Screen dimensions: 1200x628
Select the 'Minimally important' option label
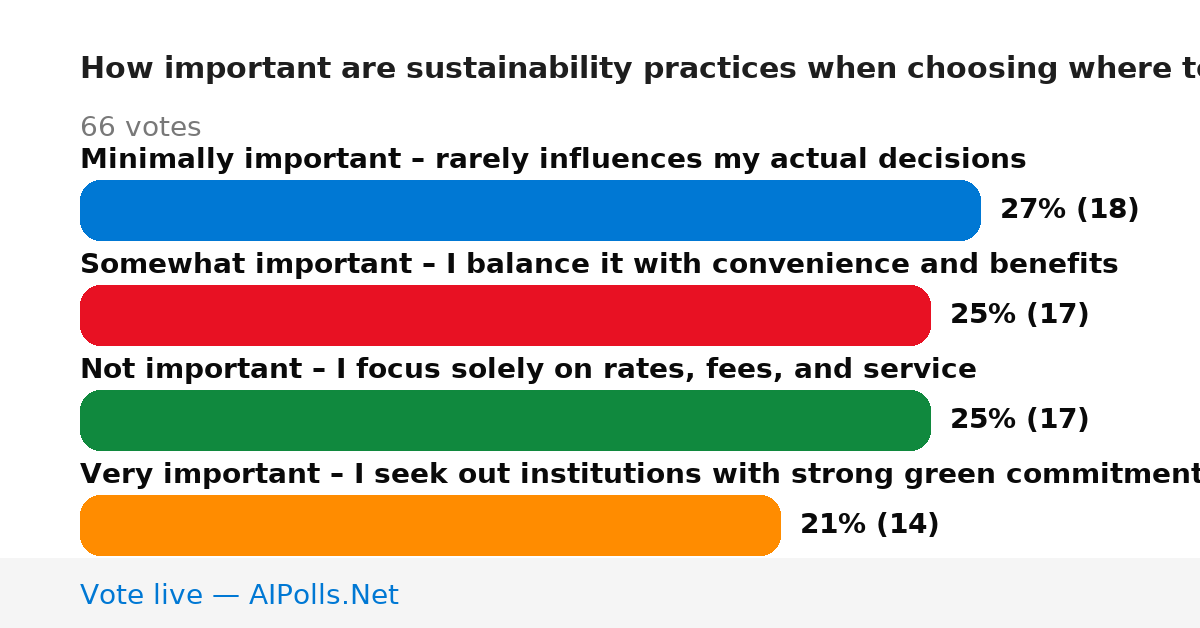click(x=553, y=159)
